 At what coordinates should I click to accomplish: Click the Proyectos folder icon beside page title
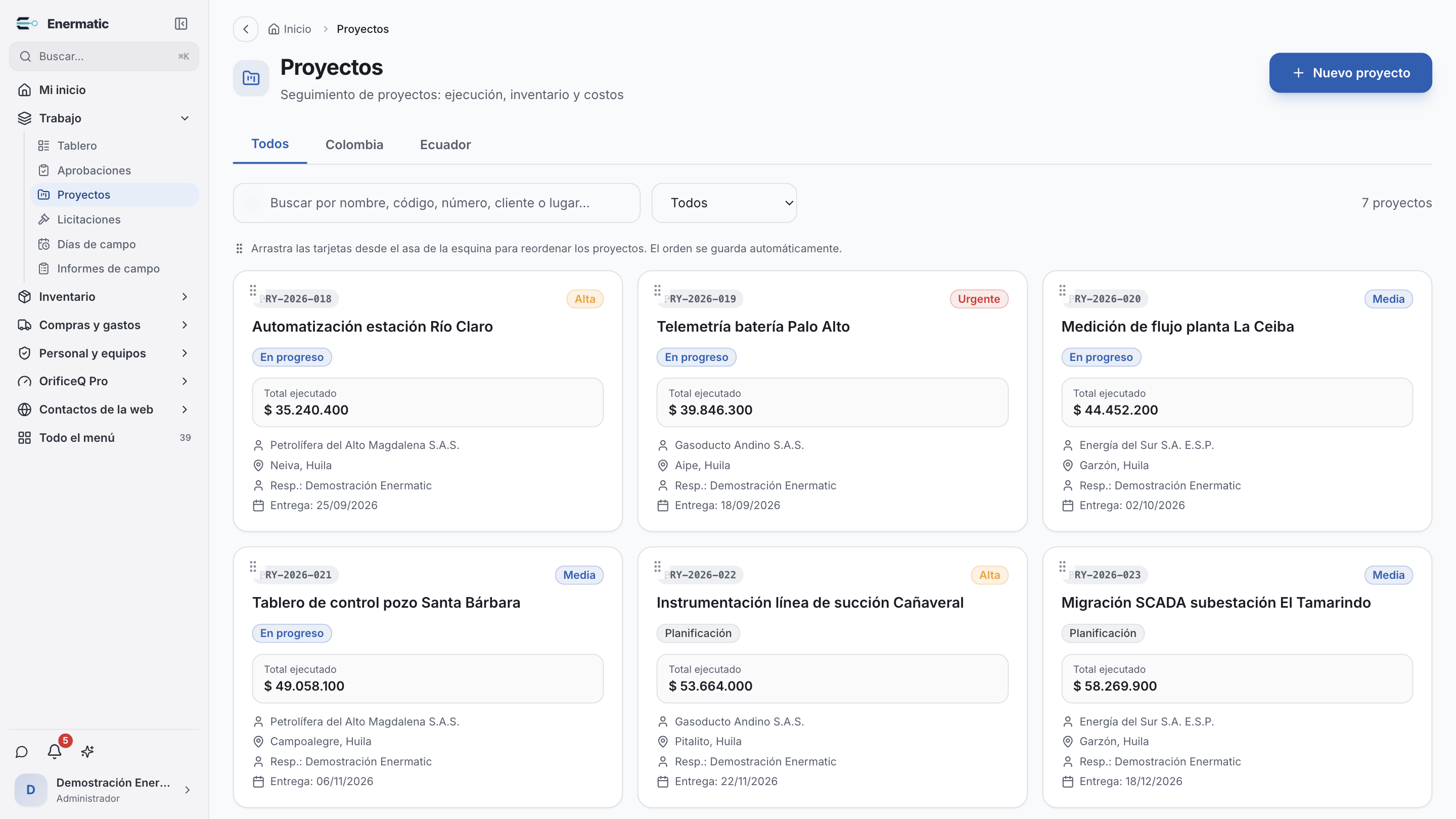pos(251,78)
